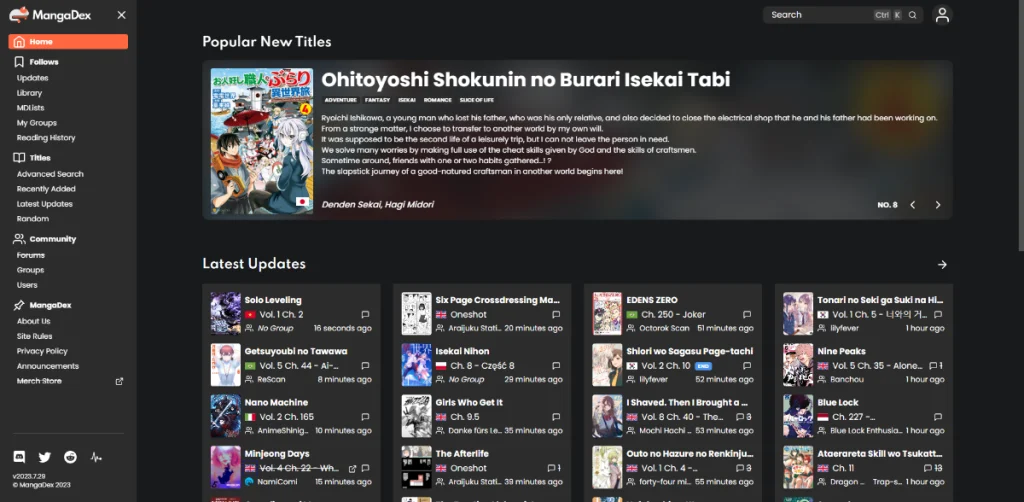
Task: Open comments icon for The Afterlife
Action: [x=554, y=468]
